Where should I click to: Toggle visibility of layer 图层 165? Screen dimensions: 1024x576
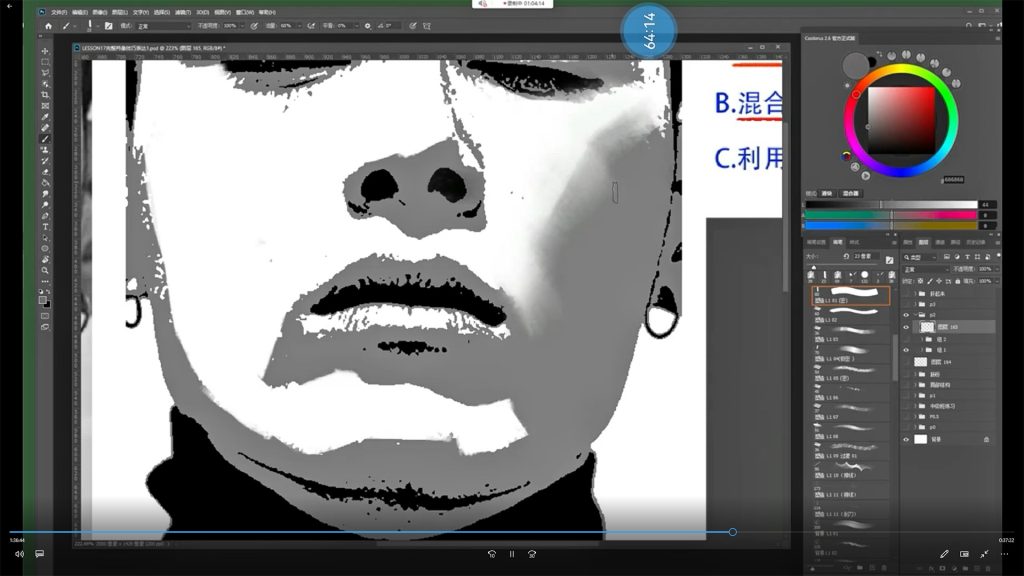[907, 326]
